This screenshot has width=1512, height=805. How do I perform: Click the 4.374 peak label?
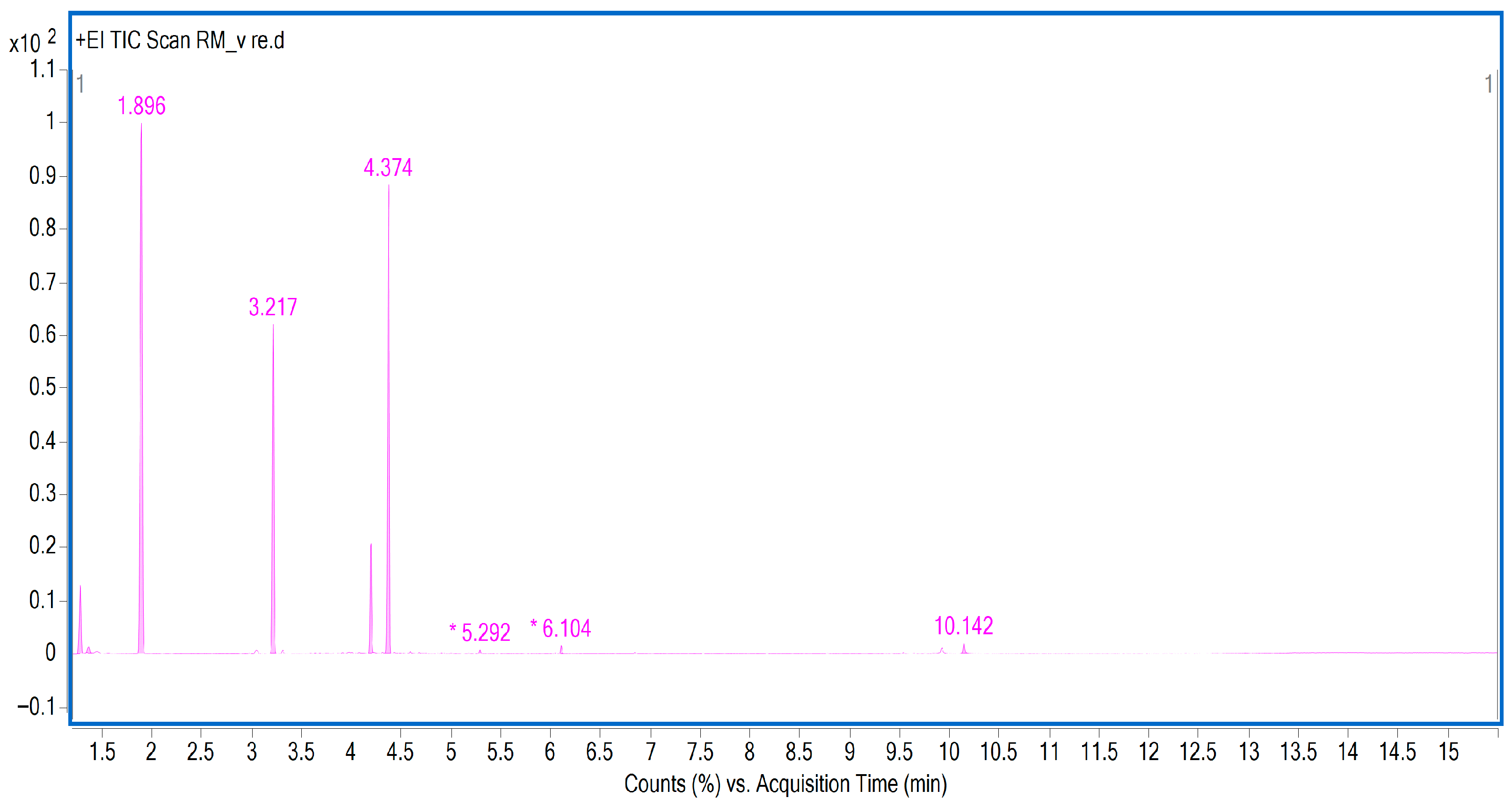coord(388,168)
